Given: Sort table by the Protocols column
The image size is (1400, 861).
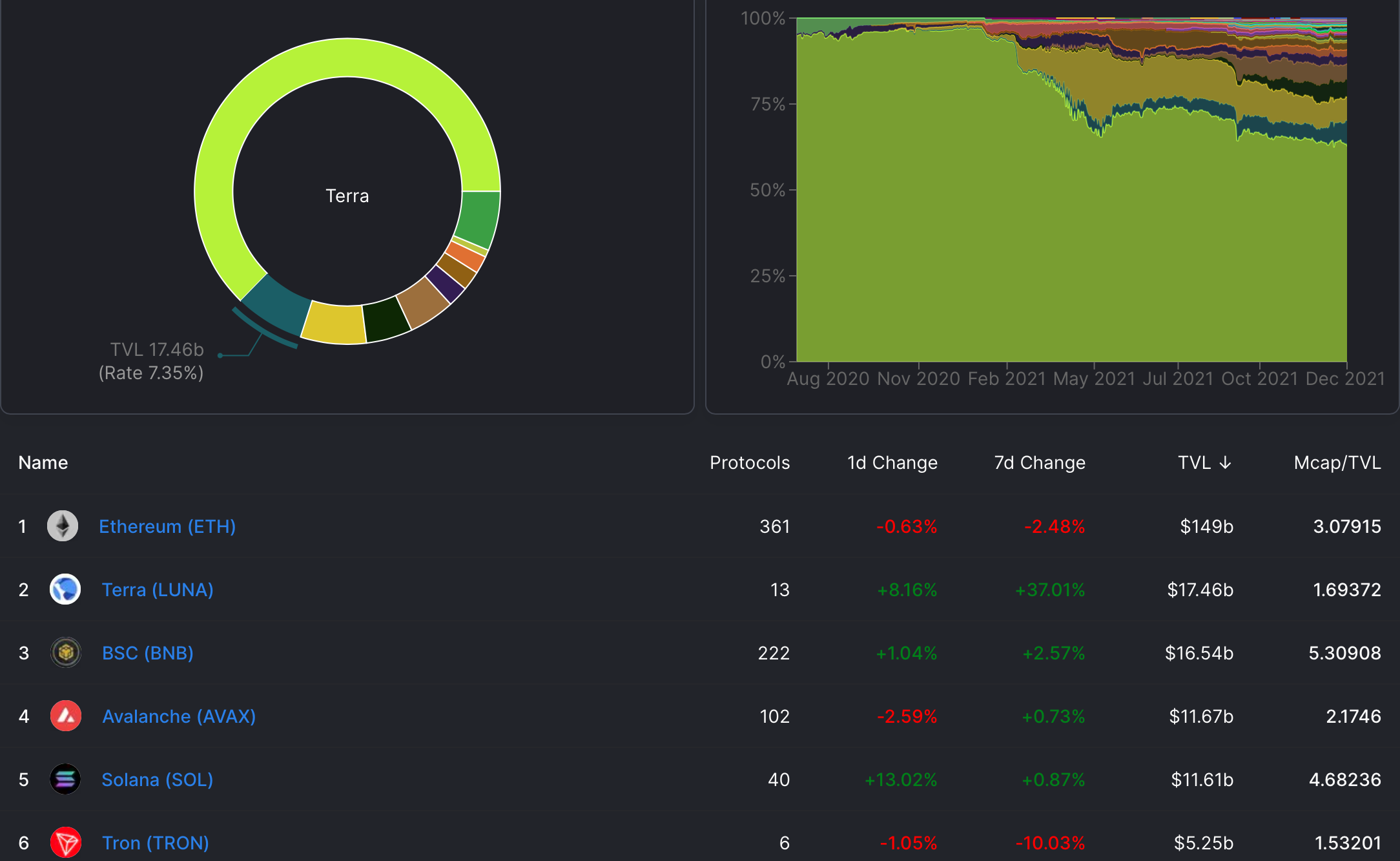Looking at the screenshot, I should pyautogui.click(x=750, y=462).
